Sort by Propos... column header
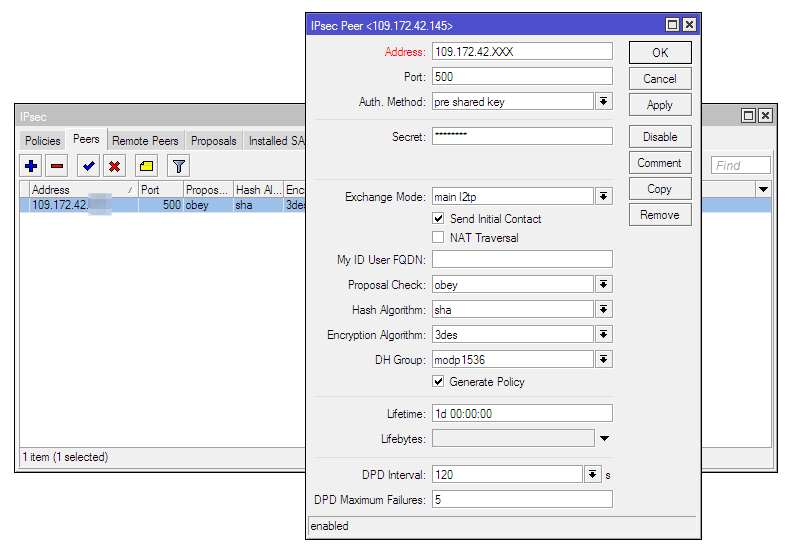The width and height of the screenshot is (792, 550). click(208, 190)
